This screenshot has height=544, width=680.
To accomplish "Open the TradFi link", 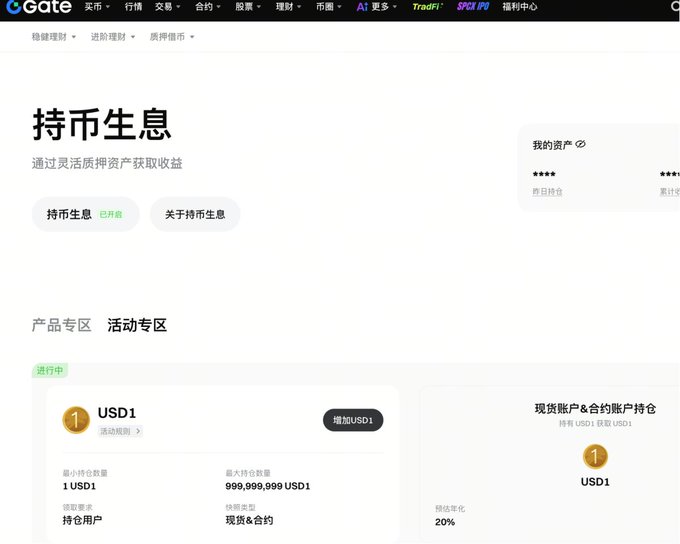I will [427, 7].
